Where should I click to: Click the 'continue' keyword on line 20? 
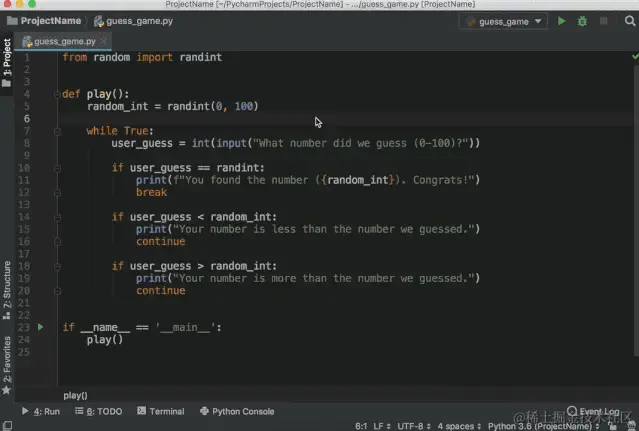pos(161,290)
